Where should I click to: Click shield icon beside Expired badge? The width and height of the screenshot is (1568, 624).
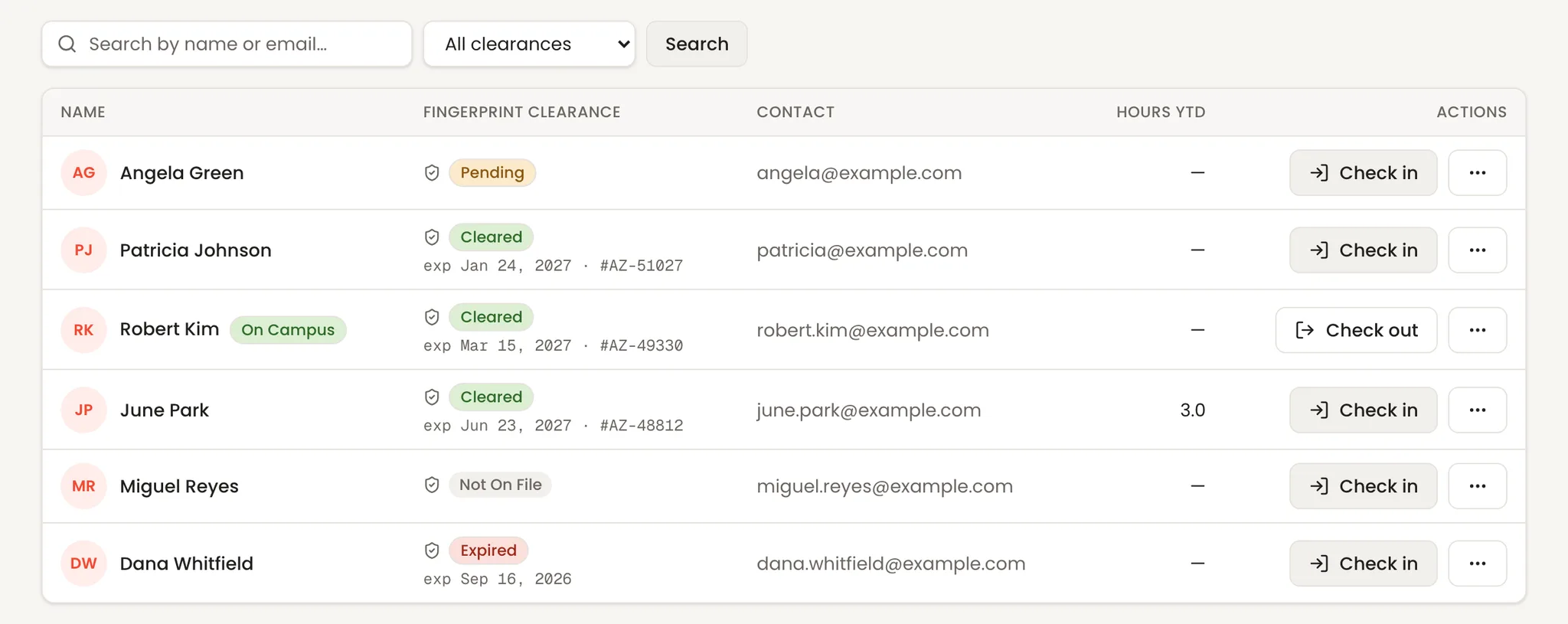pyautogui.click(x=432, y=550)
